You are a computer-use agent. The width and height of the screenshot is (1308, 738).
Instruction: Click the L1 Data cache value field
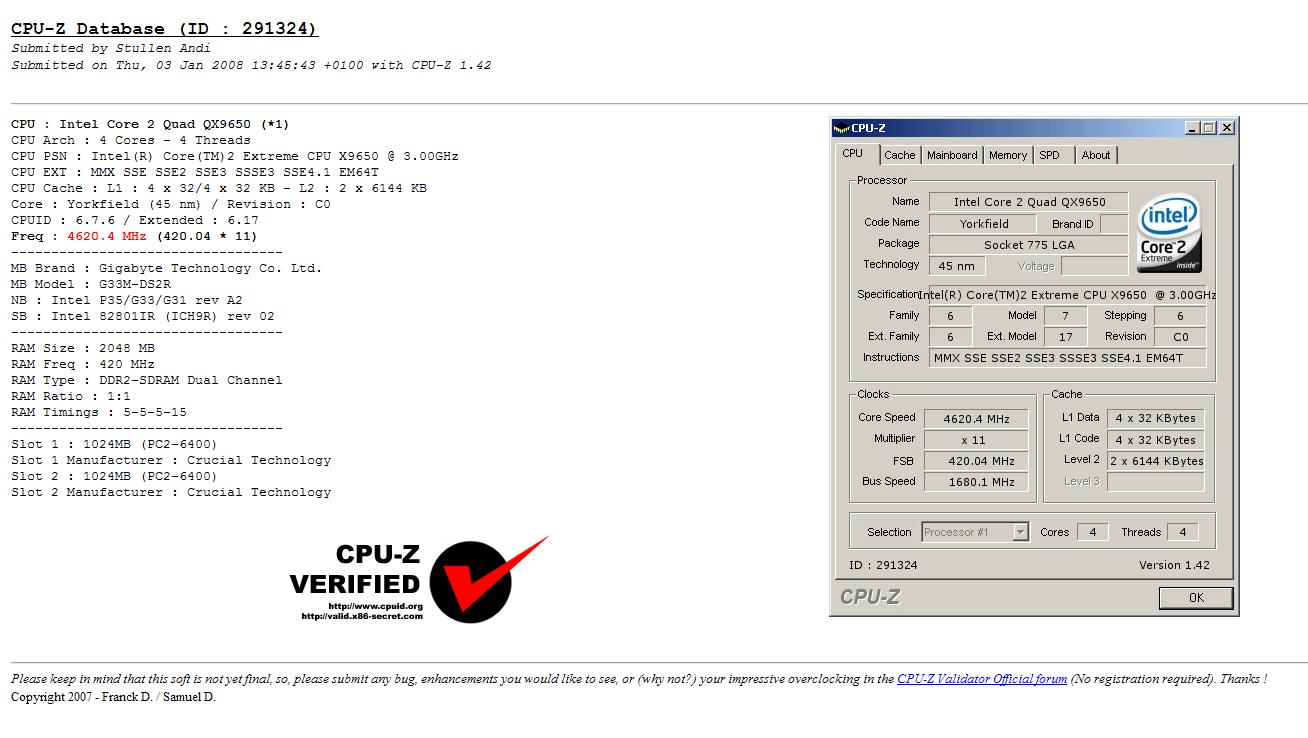pos(1156,419)
